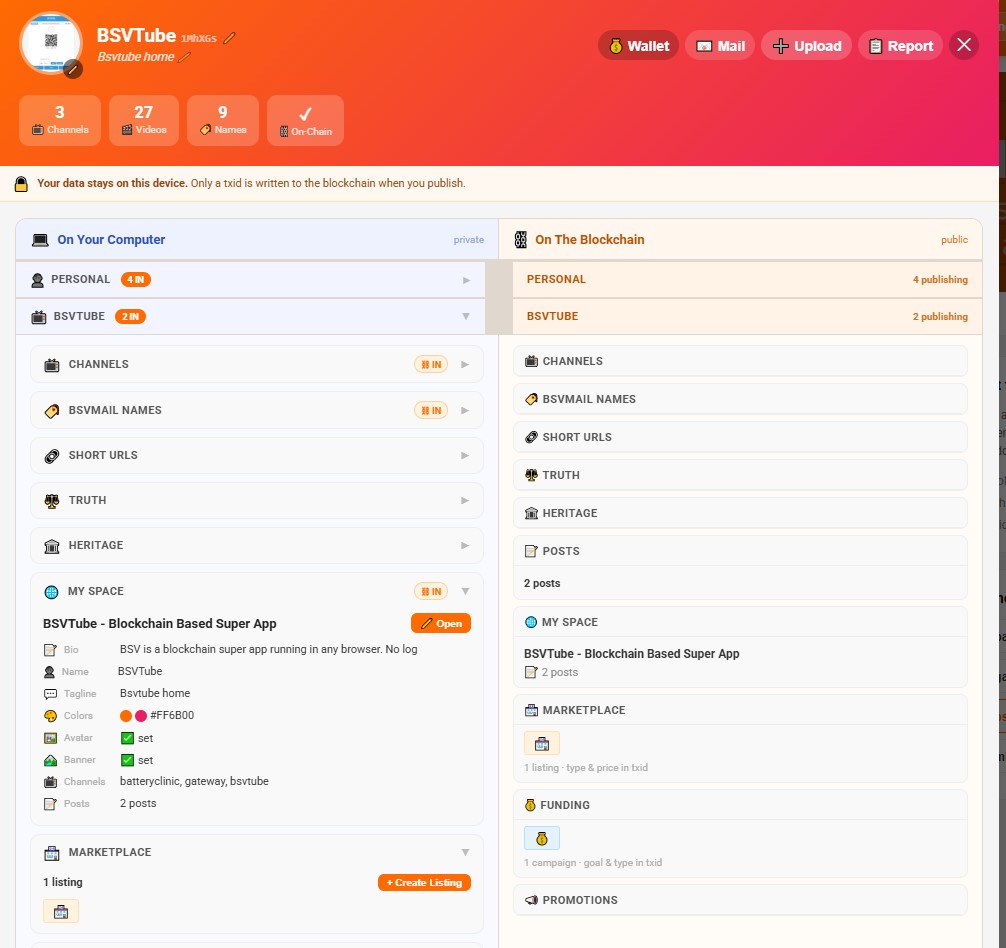
Task: Click the laptop icon beside On Your Computer
Action: (x=40, y=240)
